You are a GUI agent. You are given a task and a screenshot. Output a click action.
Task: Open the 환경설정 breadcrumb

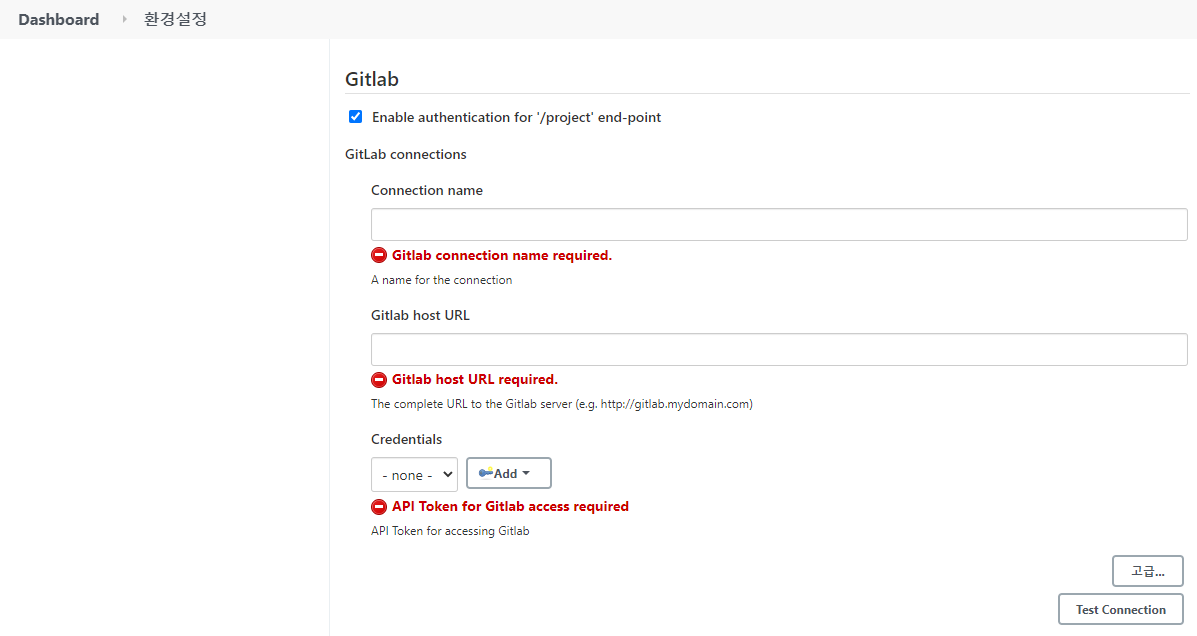point(176,19)
